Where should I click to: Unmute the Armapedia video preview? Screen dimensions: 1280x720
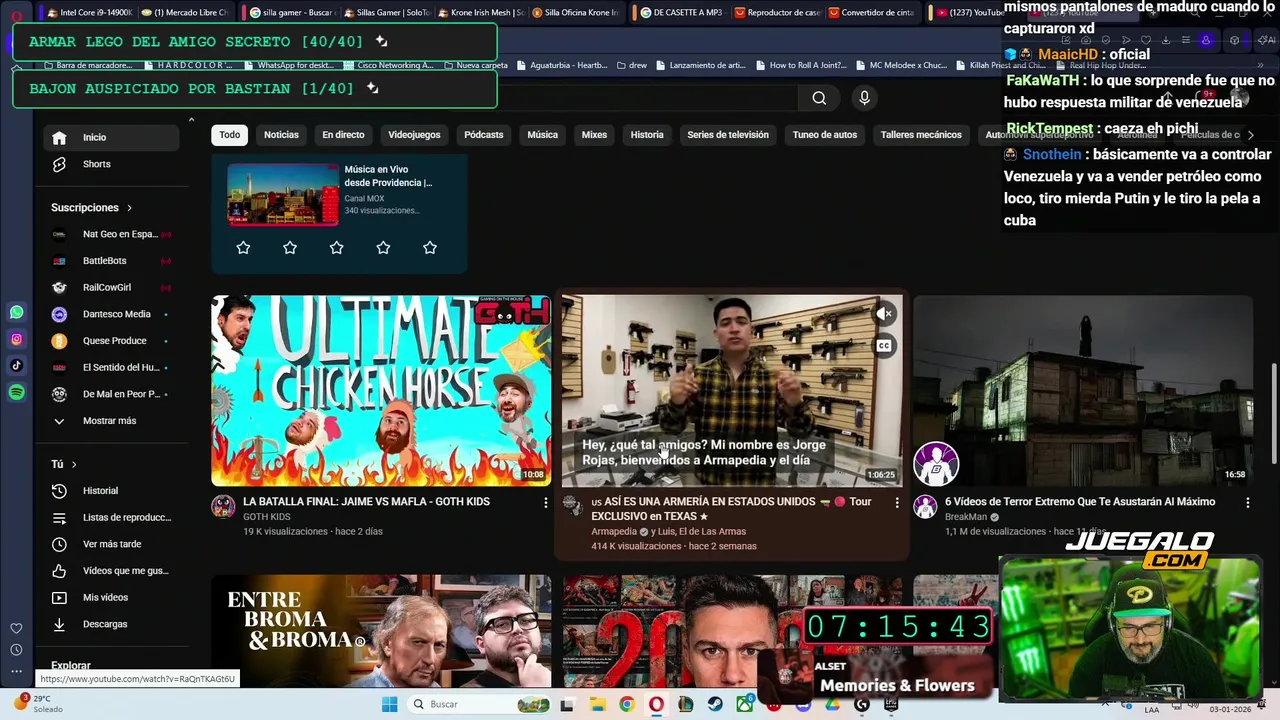[x=884, y=314]
